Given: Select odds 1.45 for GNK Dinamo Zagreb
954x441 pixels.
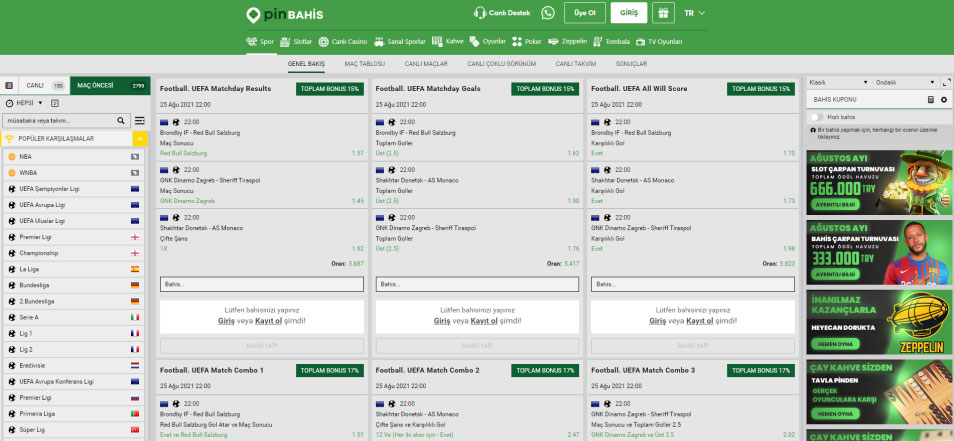Looking at the screenshot, I should (358, 201).
